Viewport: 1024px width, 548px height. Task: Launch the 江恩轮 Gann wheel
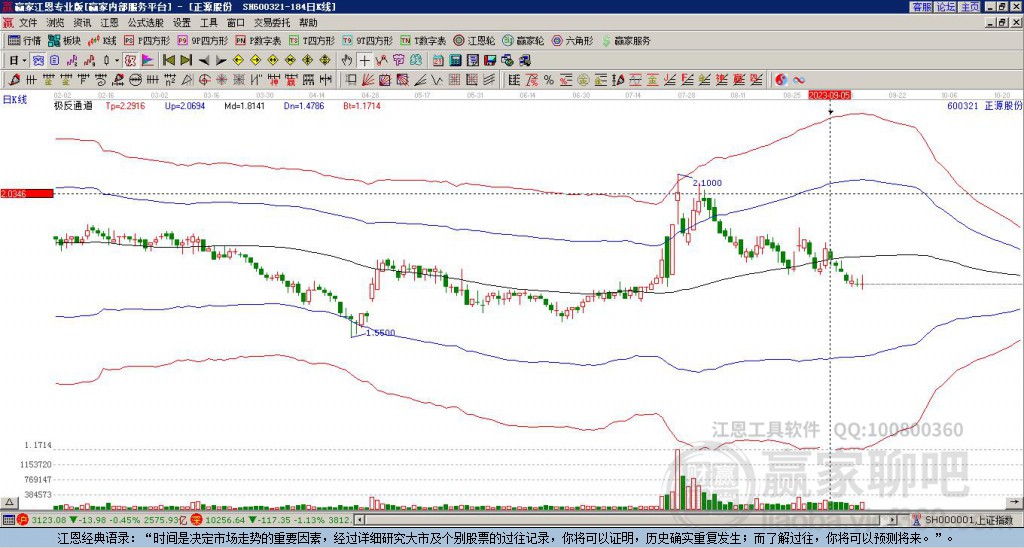474,40
